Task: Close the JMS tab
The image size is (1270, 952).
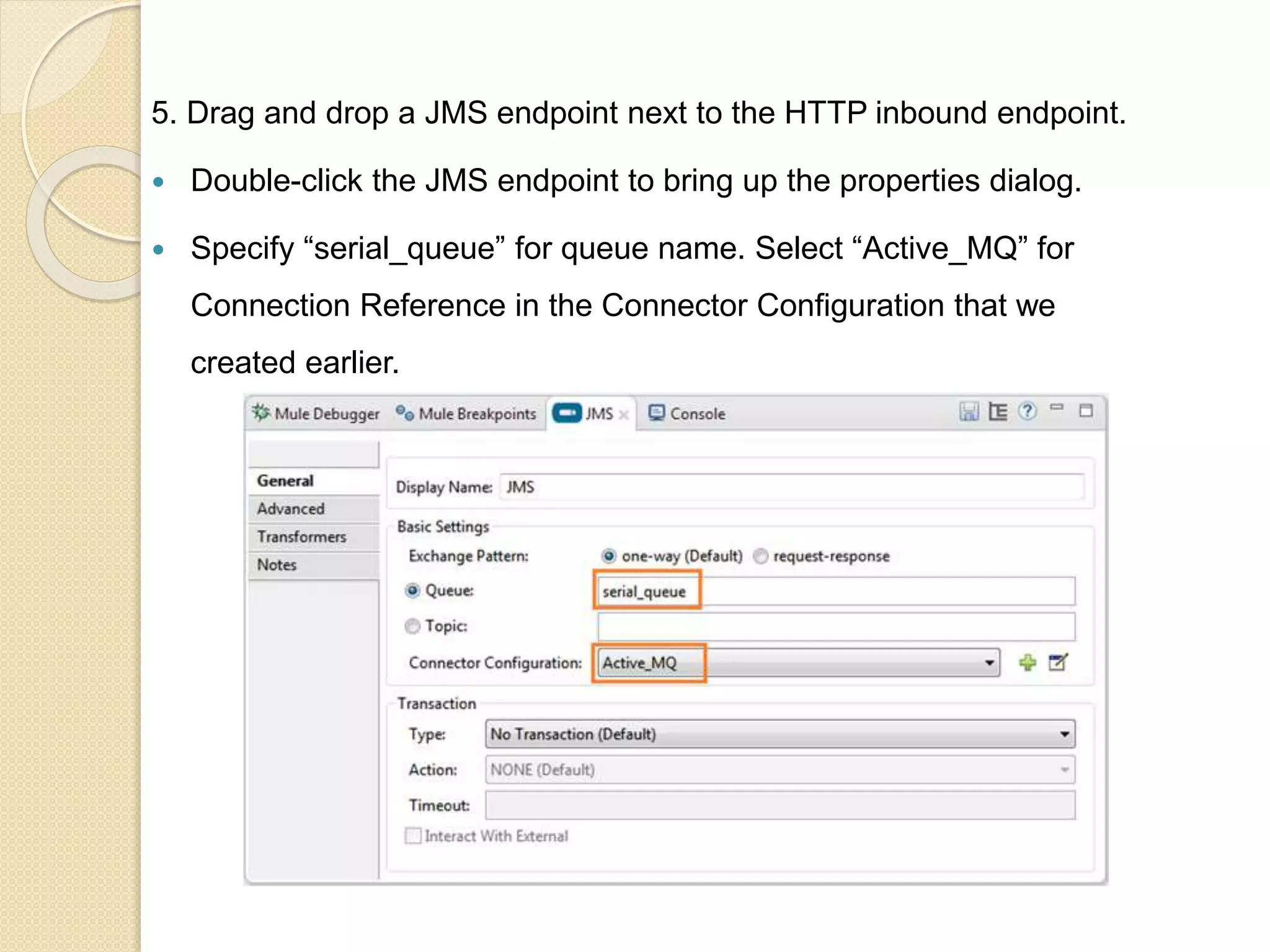Action: pos(624,415)
